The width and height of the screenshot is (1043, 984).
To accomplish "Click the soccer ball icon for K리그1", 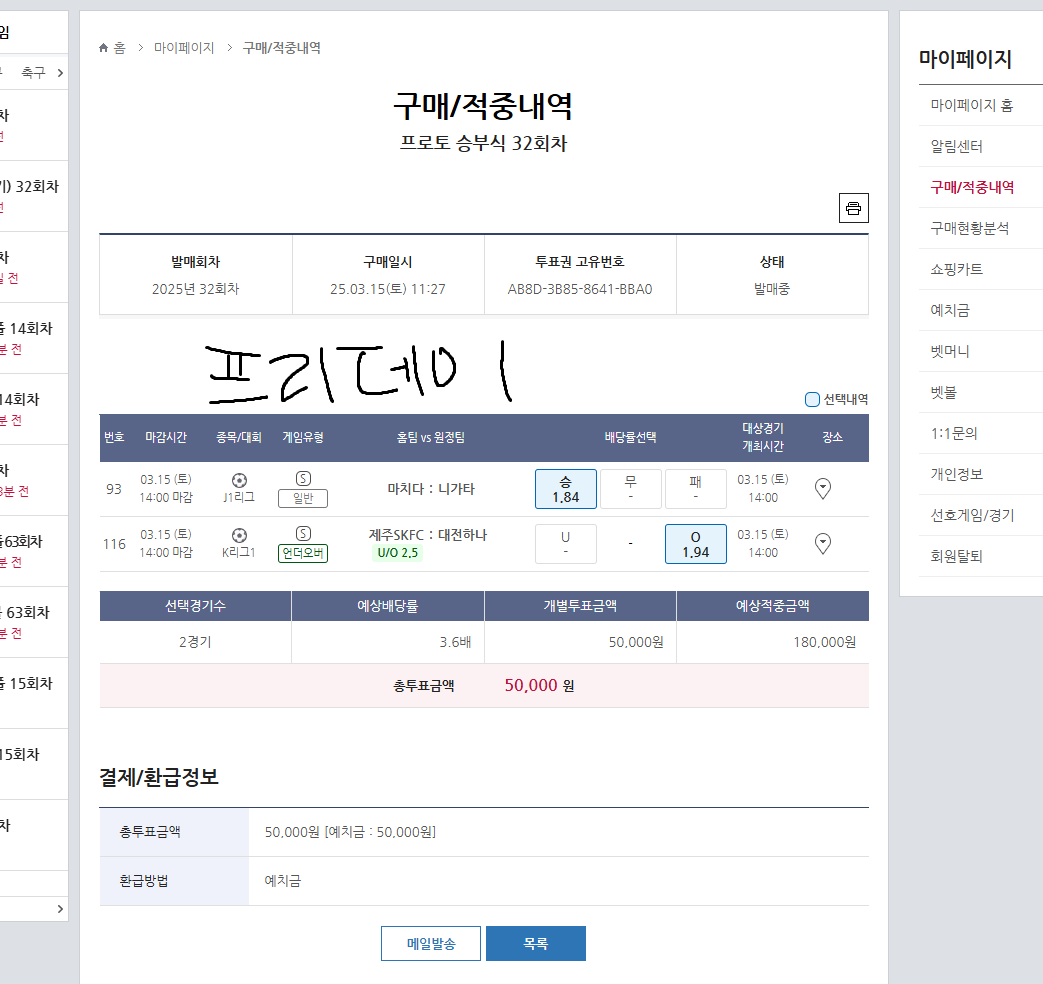I will coord(239,535).
